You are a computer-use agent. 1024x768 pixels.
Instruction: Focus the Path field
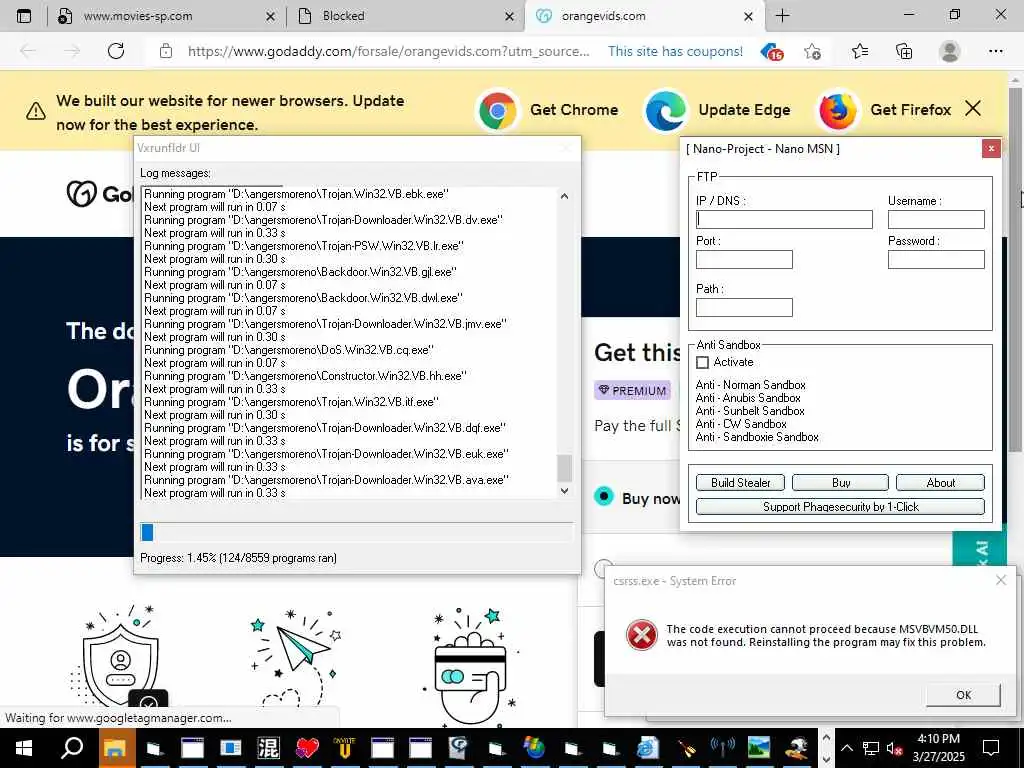coord(744,308)
